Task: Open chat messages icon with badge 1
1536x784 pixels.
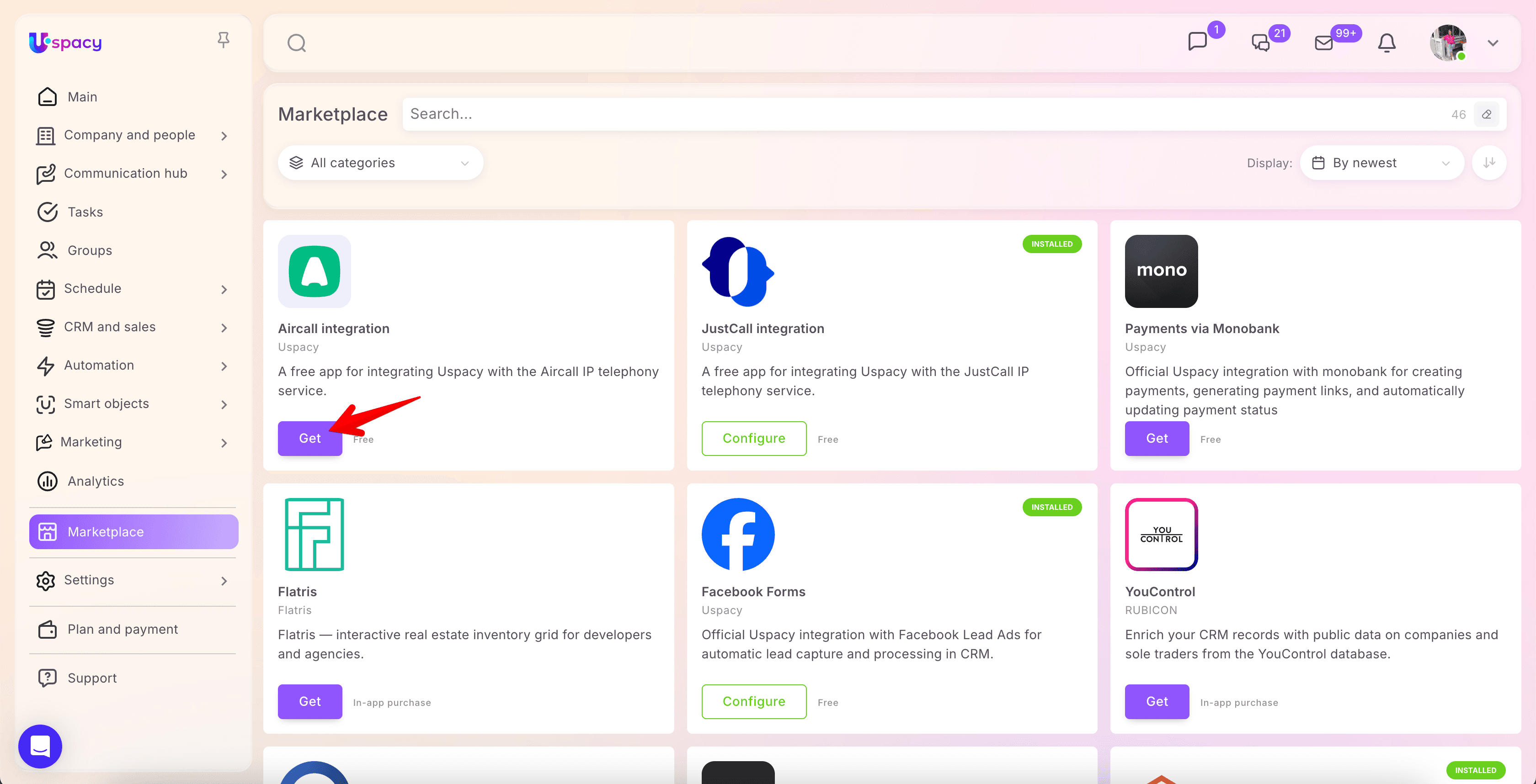Action: coord(1197,42)
